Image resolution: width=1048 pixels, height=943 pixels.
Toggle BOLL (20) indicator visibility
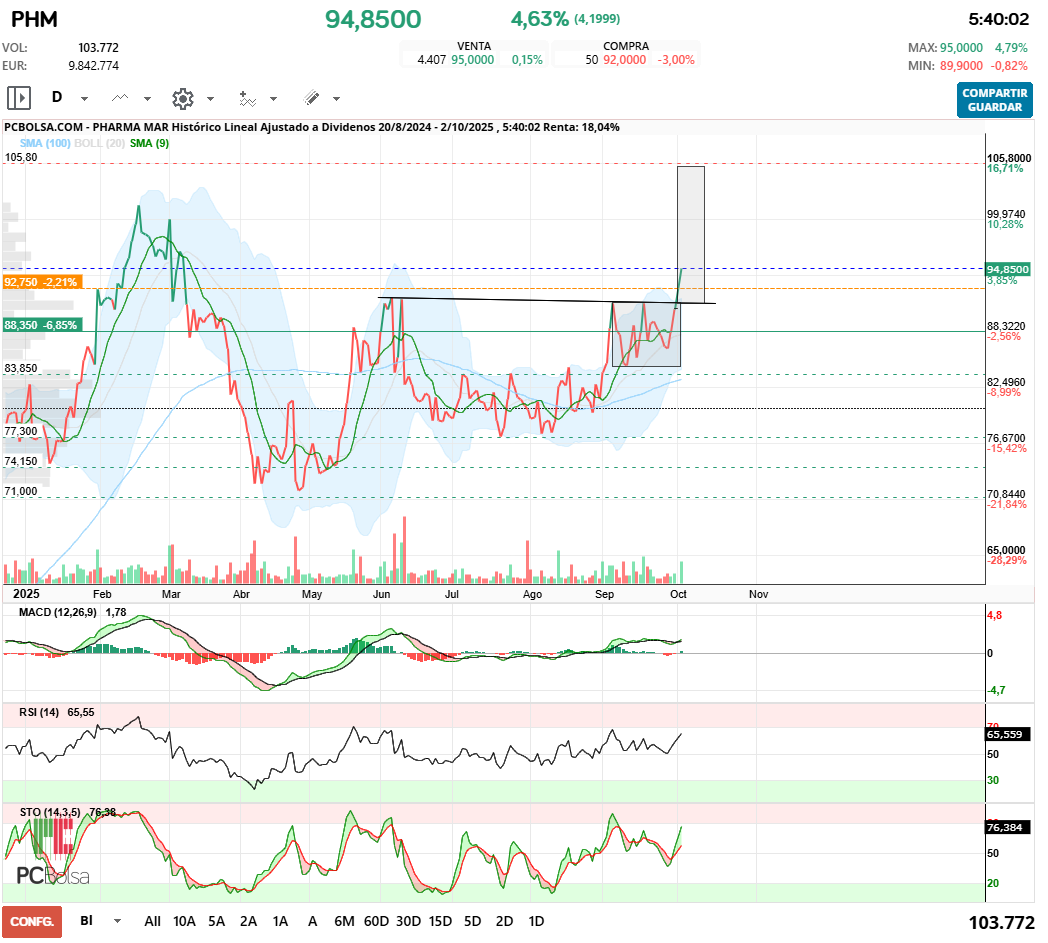99,143
